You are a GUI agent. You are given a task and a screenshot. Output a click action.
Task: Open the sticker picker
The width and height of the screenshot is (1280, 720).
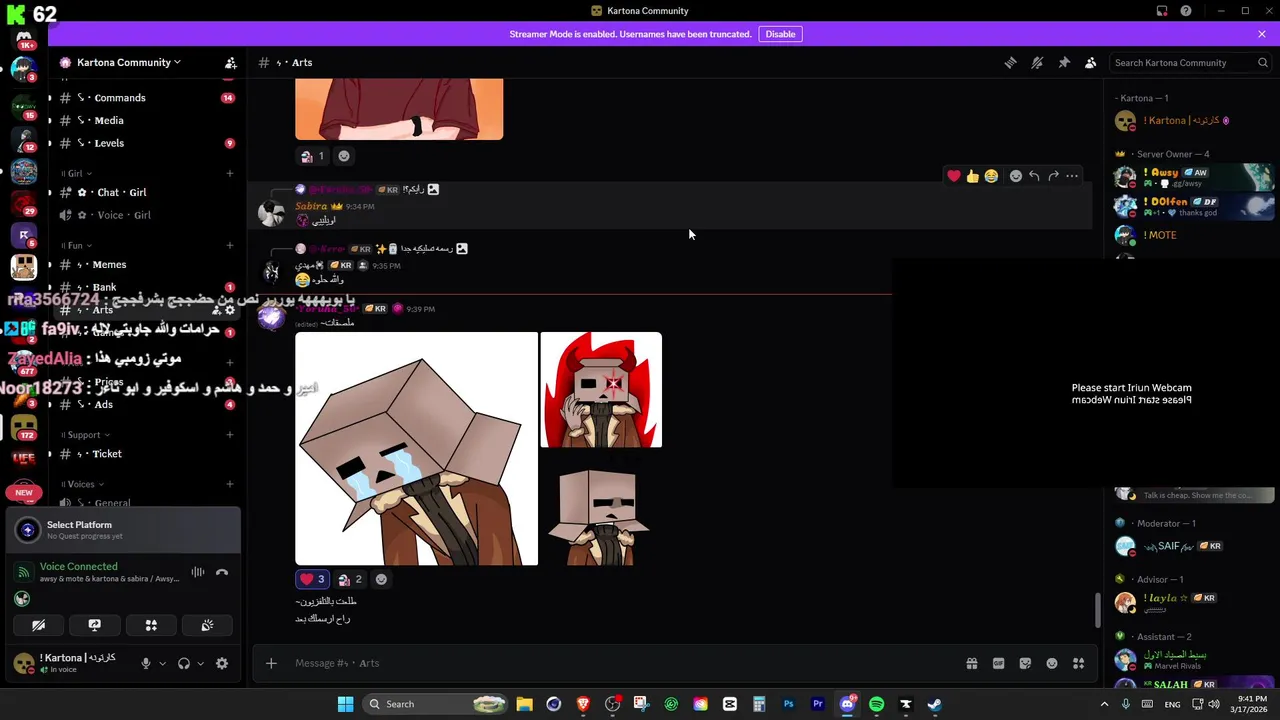pyautogui.click(x=1025, y=663)
